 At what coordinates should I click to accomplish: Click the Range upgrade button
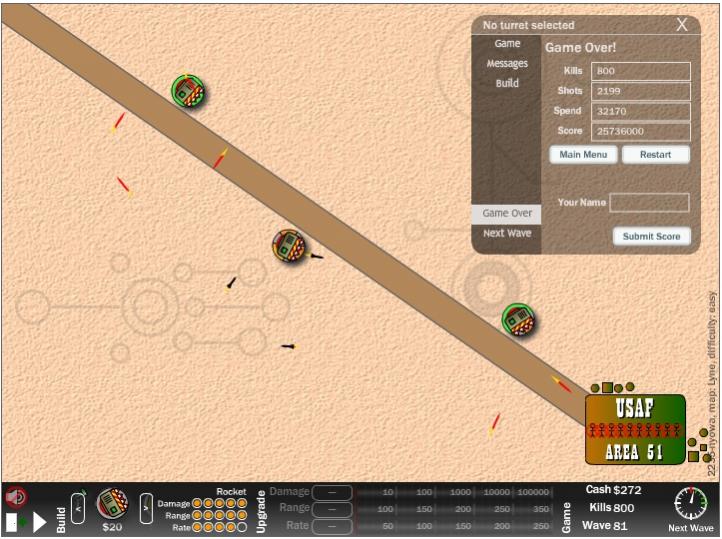(x=332, y=509)
